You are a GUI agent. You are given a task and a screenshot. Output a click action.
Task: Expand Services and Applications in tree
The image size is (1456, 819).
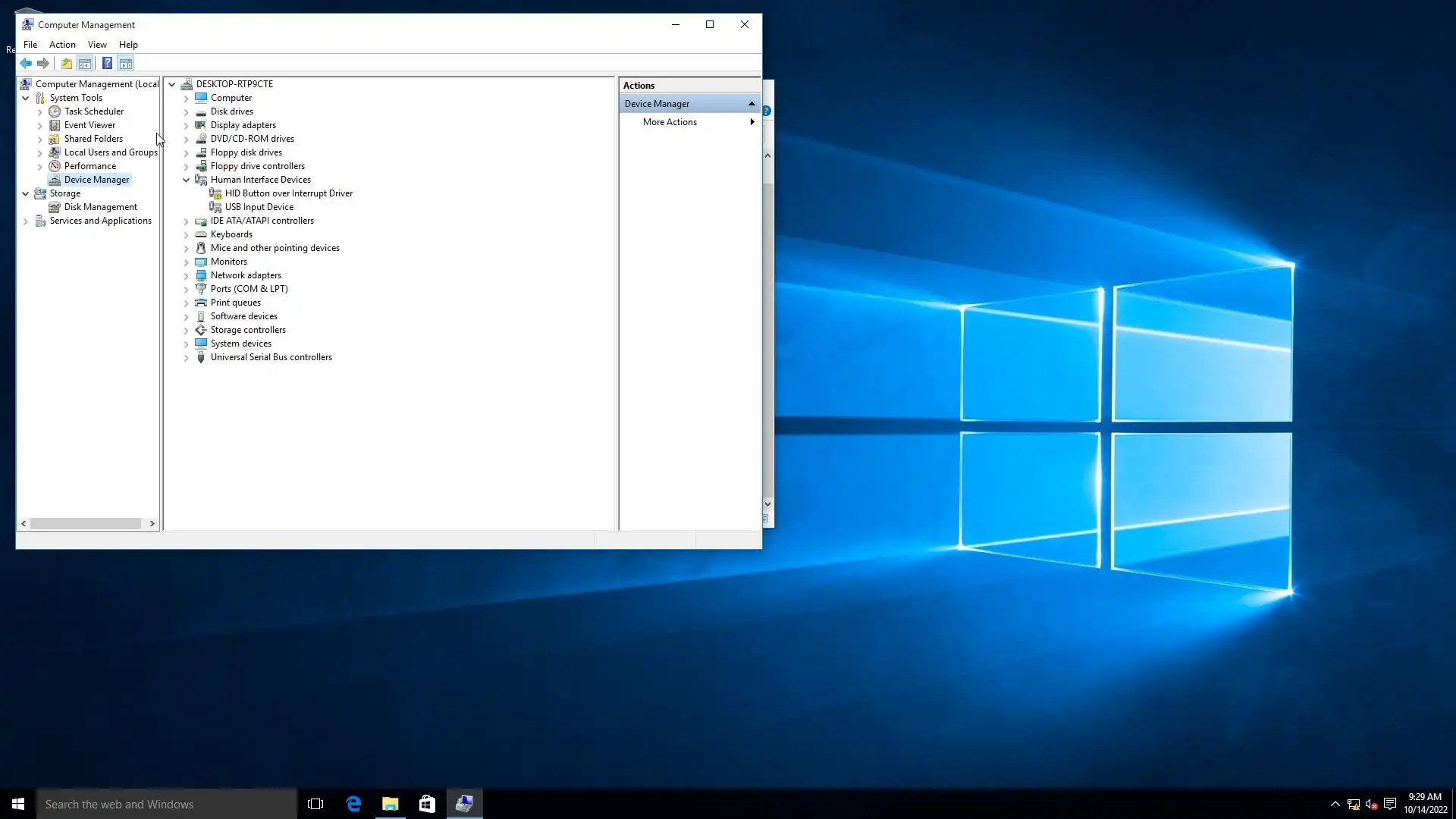(26, 221)
